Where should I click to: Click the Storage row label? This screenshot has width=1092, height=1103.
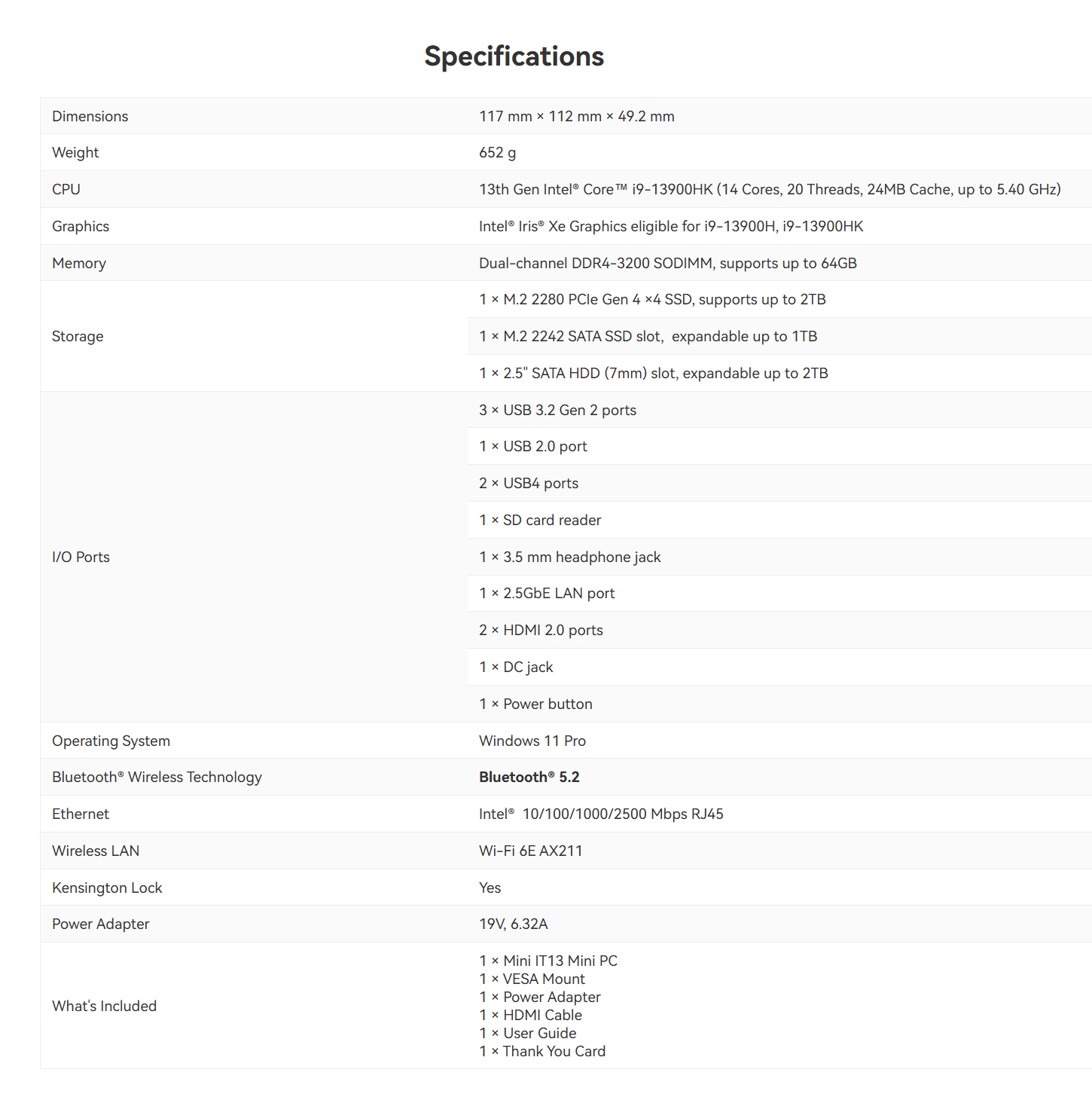[78, 337]
